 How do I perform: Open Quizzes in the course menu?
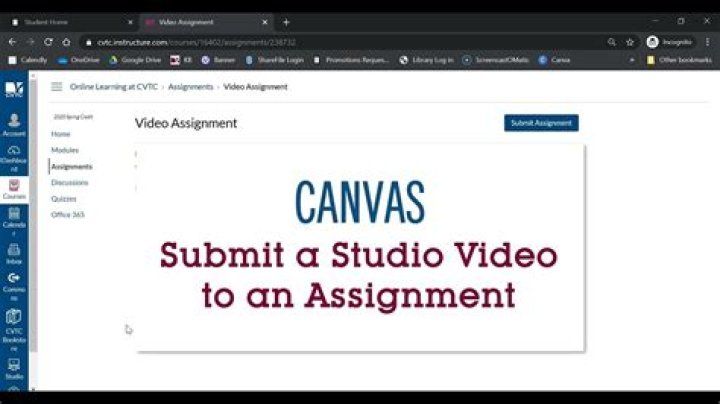coord(63,198)
